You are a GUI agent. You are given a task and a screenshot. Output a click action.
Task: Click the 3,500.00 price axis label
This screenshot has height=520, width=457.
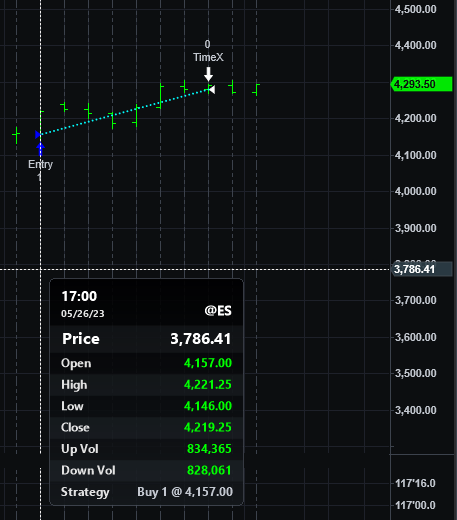[415, 373]
